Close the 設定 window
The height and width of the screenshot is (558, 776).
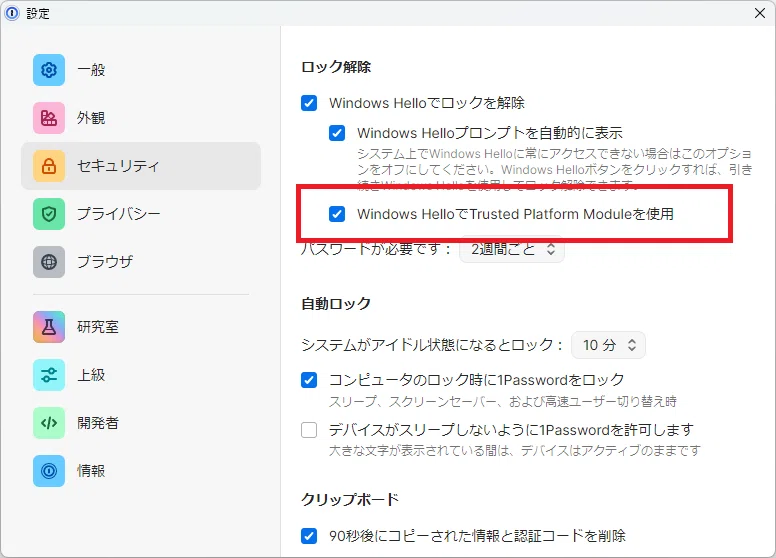[x=760, y=13]
